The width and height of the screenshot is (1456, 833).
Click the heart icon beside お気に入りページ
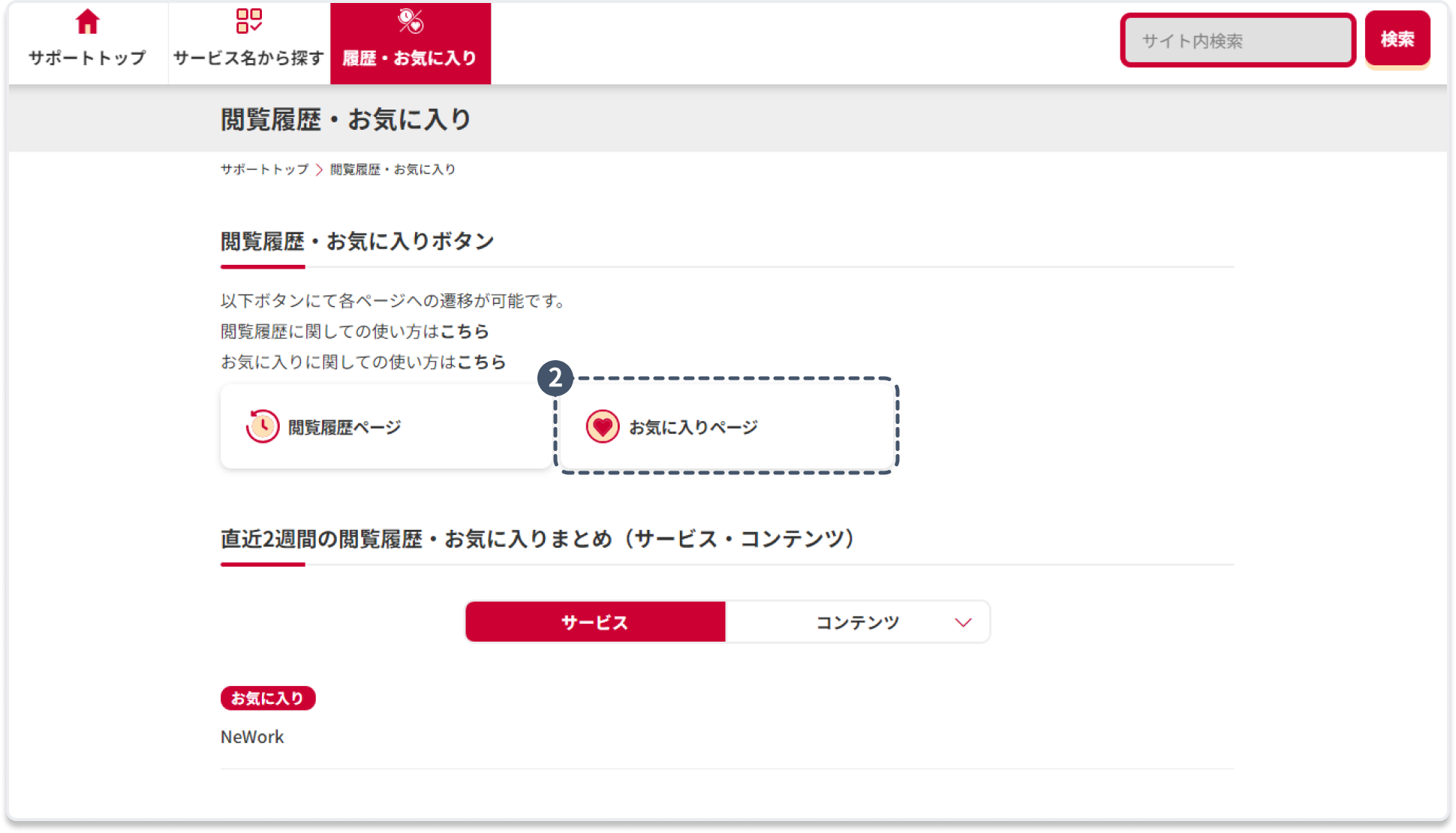coord(602,427)
